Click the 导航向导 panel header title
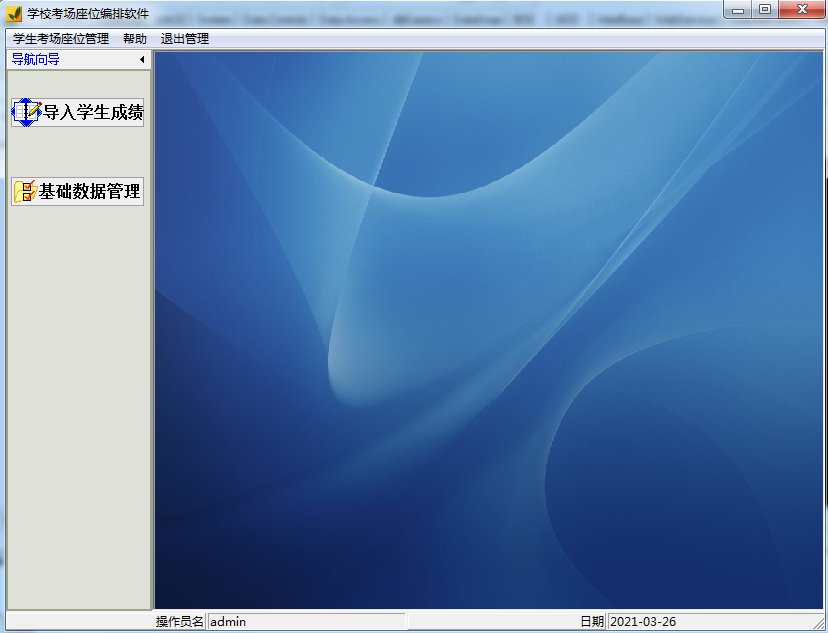This screenshot has height=633, width=828. point(35,60)
